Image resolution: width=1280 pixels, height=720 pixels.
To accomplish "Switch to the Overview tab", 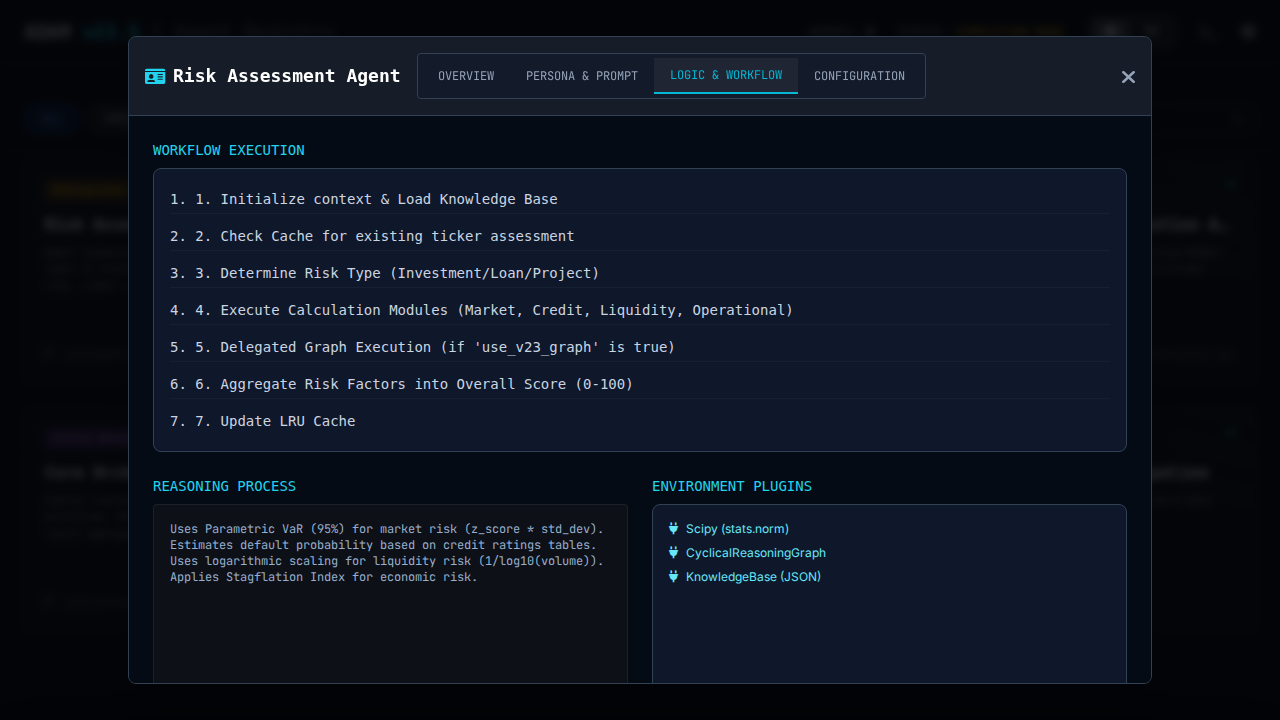I will coord(466,76).
